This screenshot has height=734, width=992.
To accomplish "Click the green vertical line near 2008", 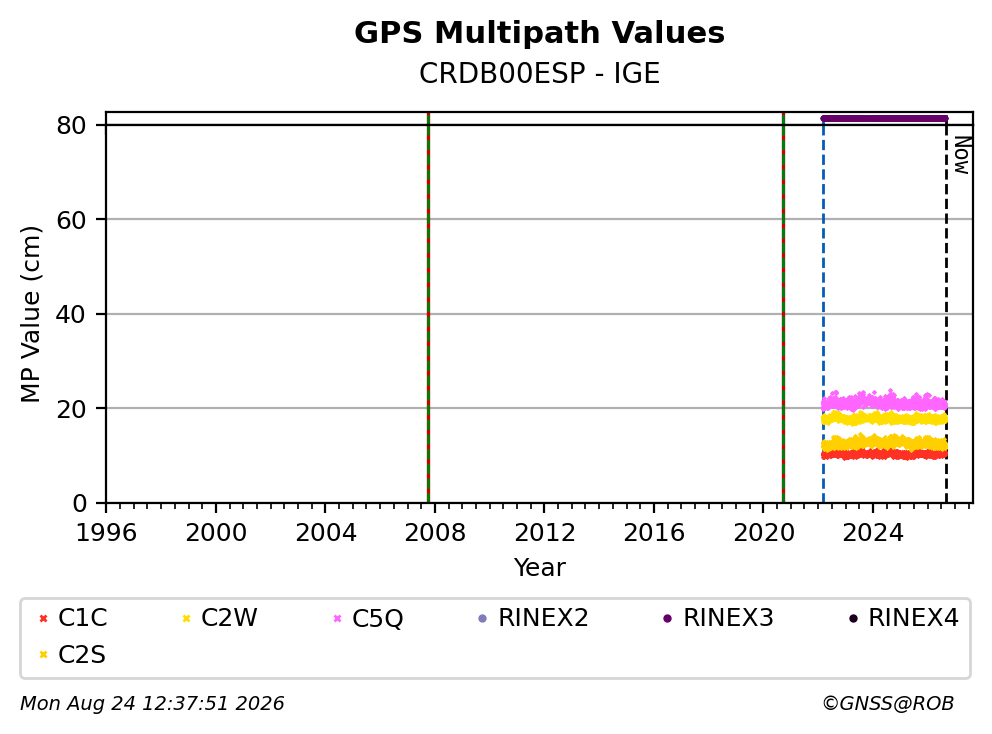I will (428, 308).
